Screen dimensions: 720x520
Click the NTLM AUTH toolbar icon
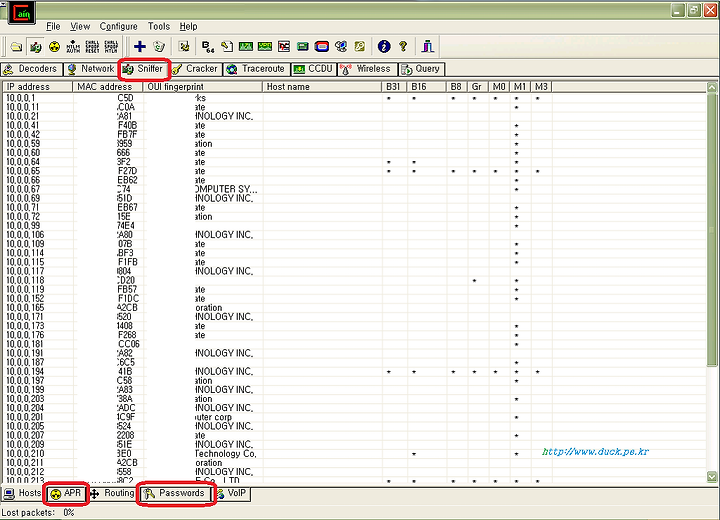point(73,46)
